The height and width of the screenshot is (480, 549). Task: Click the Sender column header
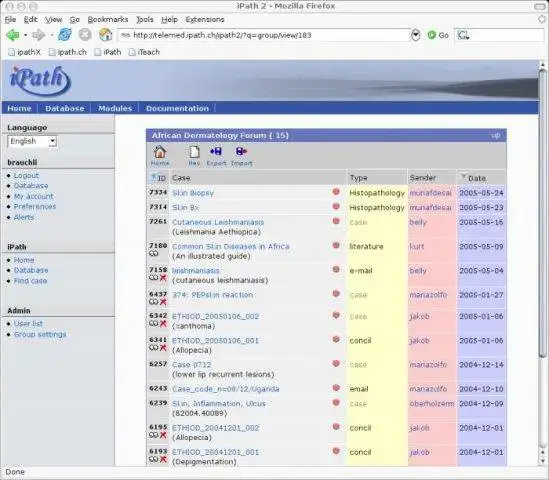click(423, 178)
